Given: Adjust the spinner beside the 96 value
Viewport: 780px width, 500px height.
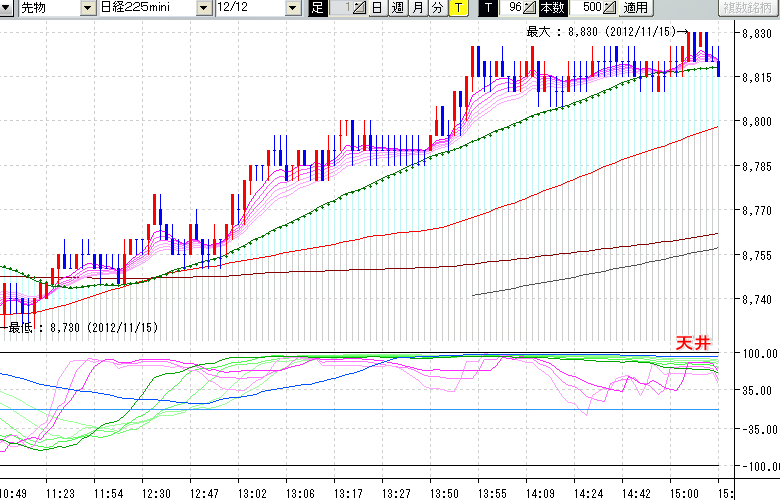Looking at the screenshot, I should tap(528, 8).
